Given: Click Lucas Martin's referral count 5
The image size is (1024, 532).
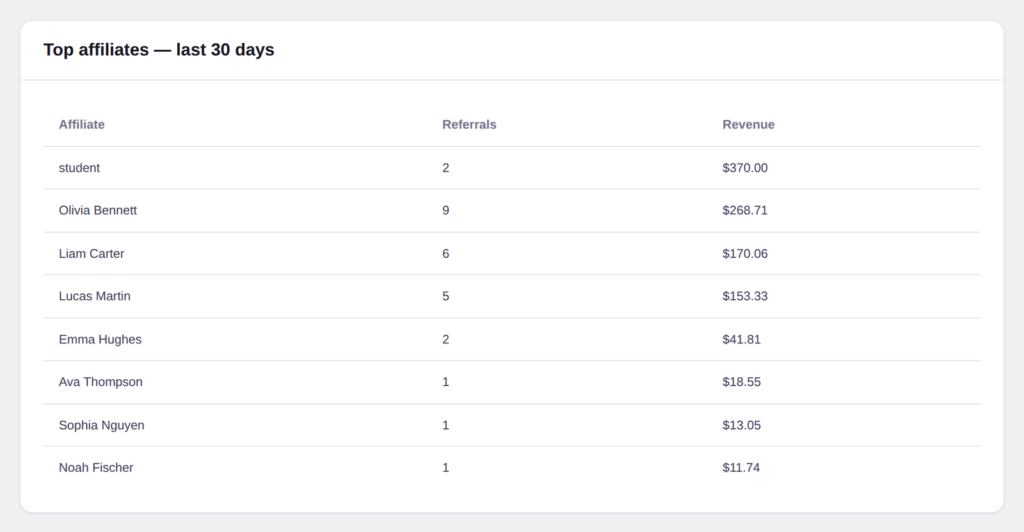Looking at the screenshot, I should [445, 296].
